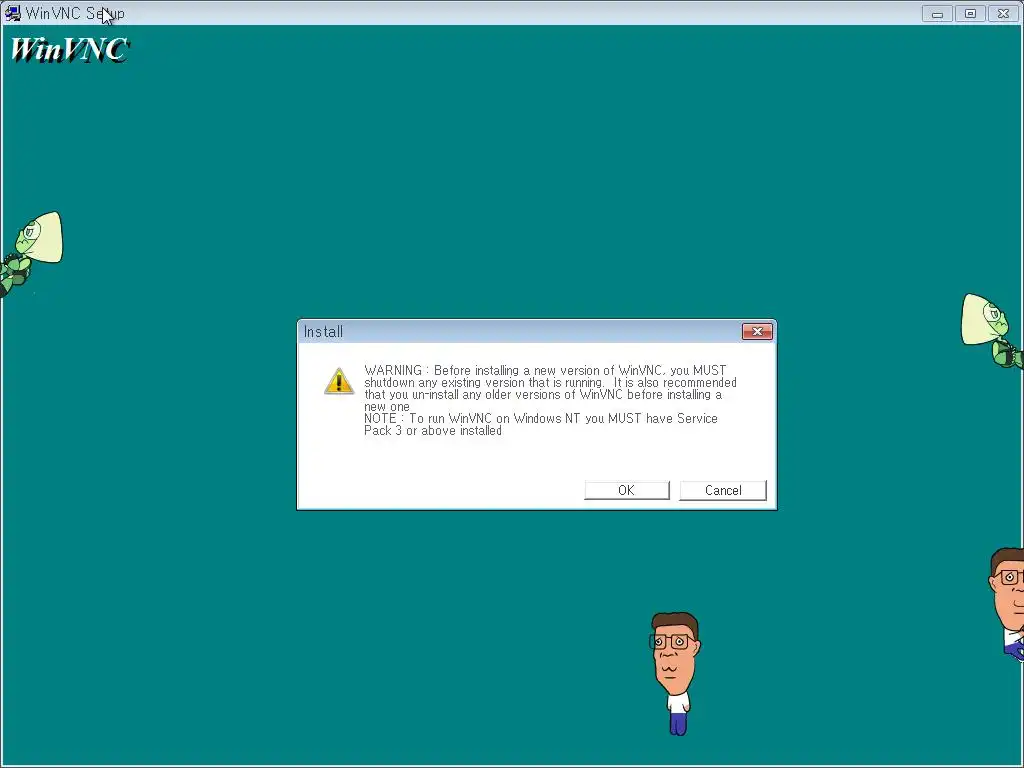Viewport: 1024px width, 768px height.
Task: Click the standing Hank Hill character
Action: pyautogui.click(x=675, y=673)
